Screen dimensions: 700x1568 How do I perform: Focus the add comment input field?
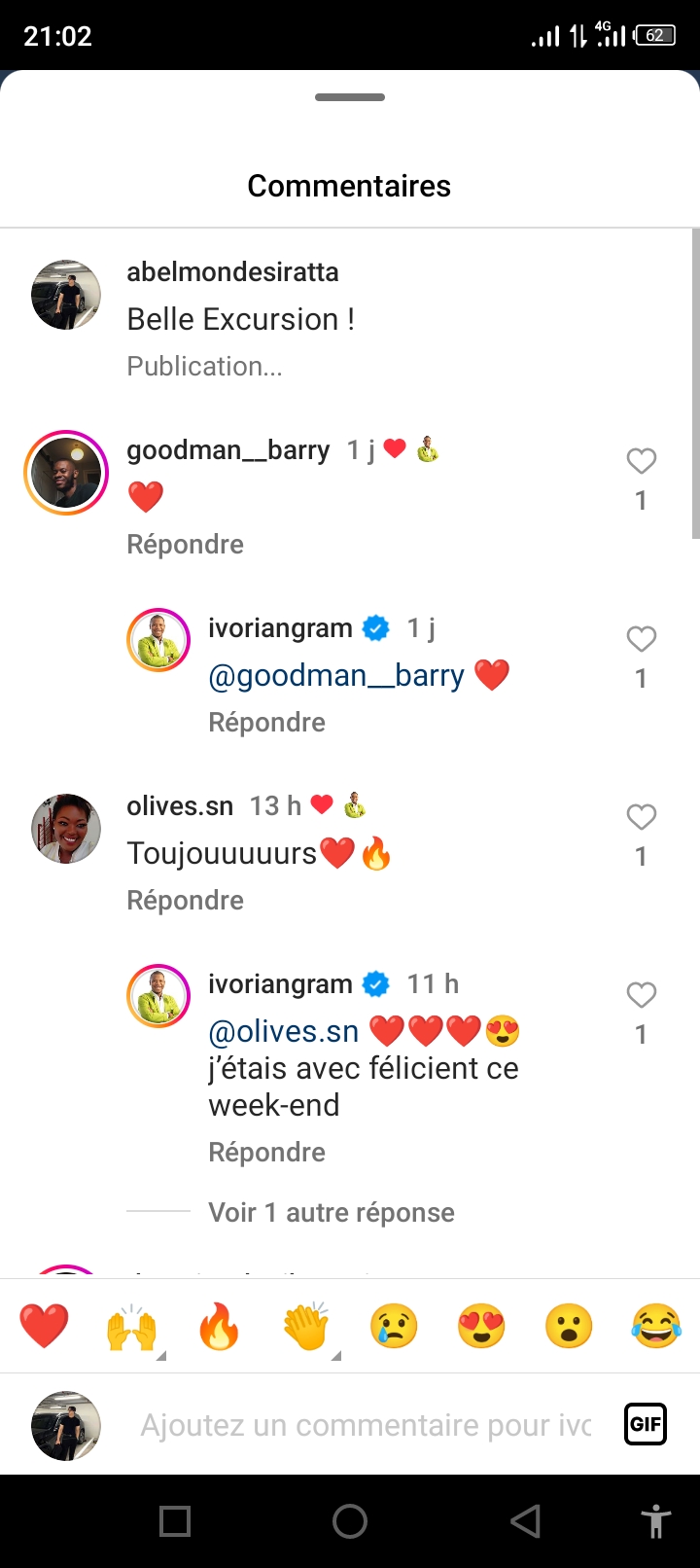(x=366, y=1425)
